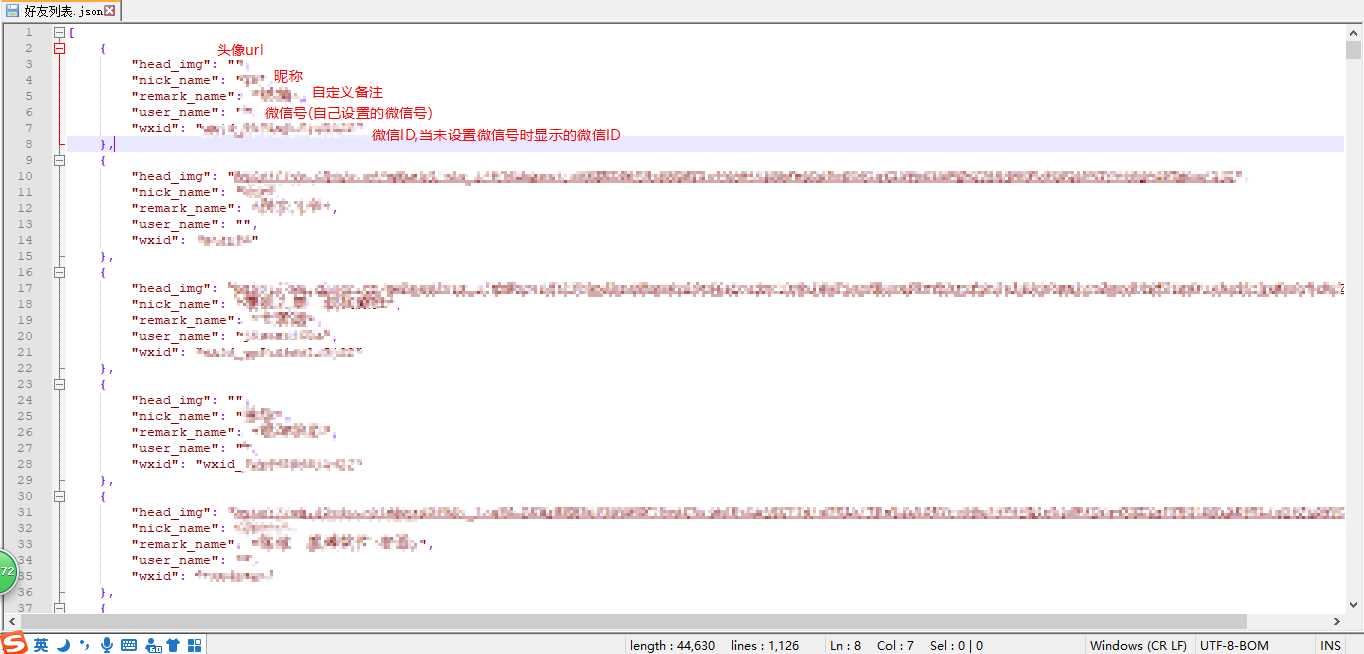Collapse the object fold on line 16
Viewport: 1364px width, 654px height.
(59, 272)
